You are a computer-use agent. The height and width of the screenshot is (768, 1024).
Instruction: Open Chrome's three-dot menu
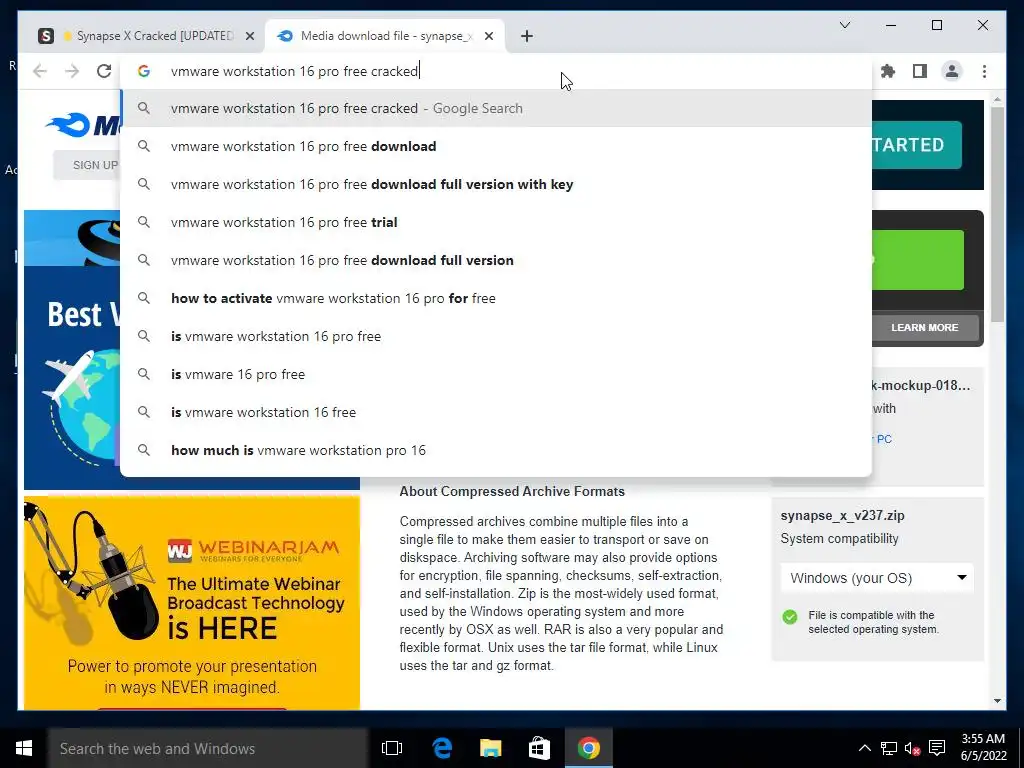(x=984, y=71)
